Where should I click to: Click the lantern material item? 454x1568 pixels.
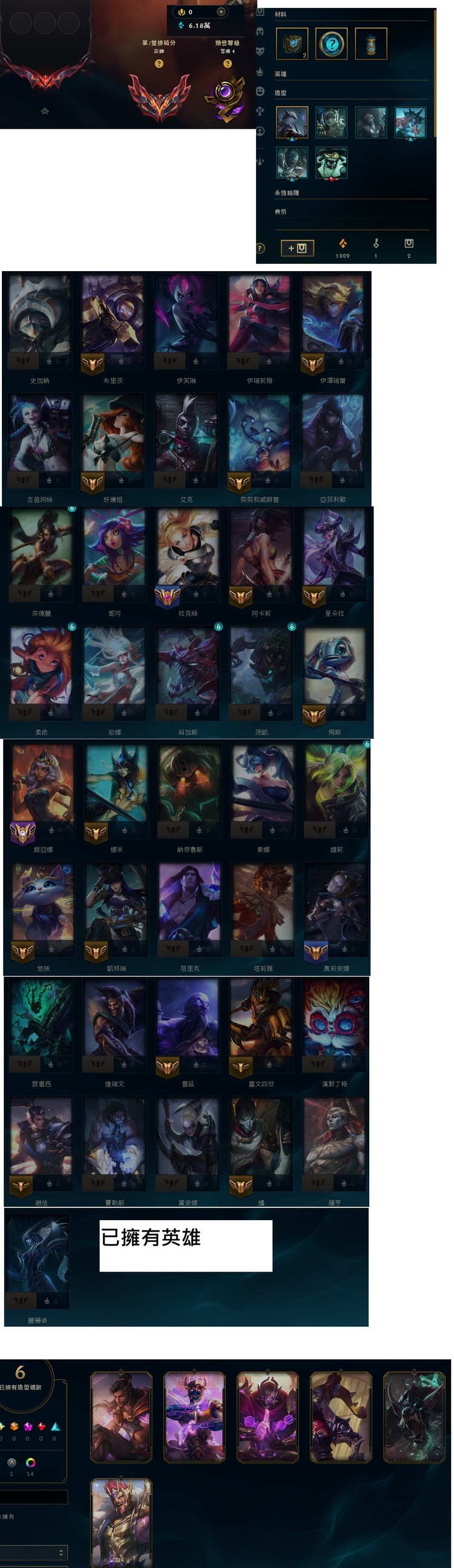coord(371,44)
